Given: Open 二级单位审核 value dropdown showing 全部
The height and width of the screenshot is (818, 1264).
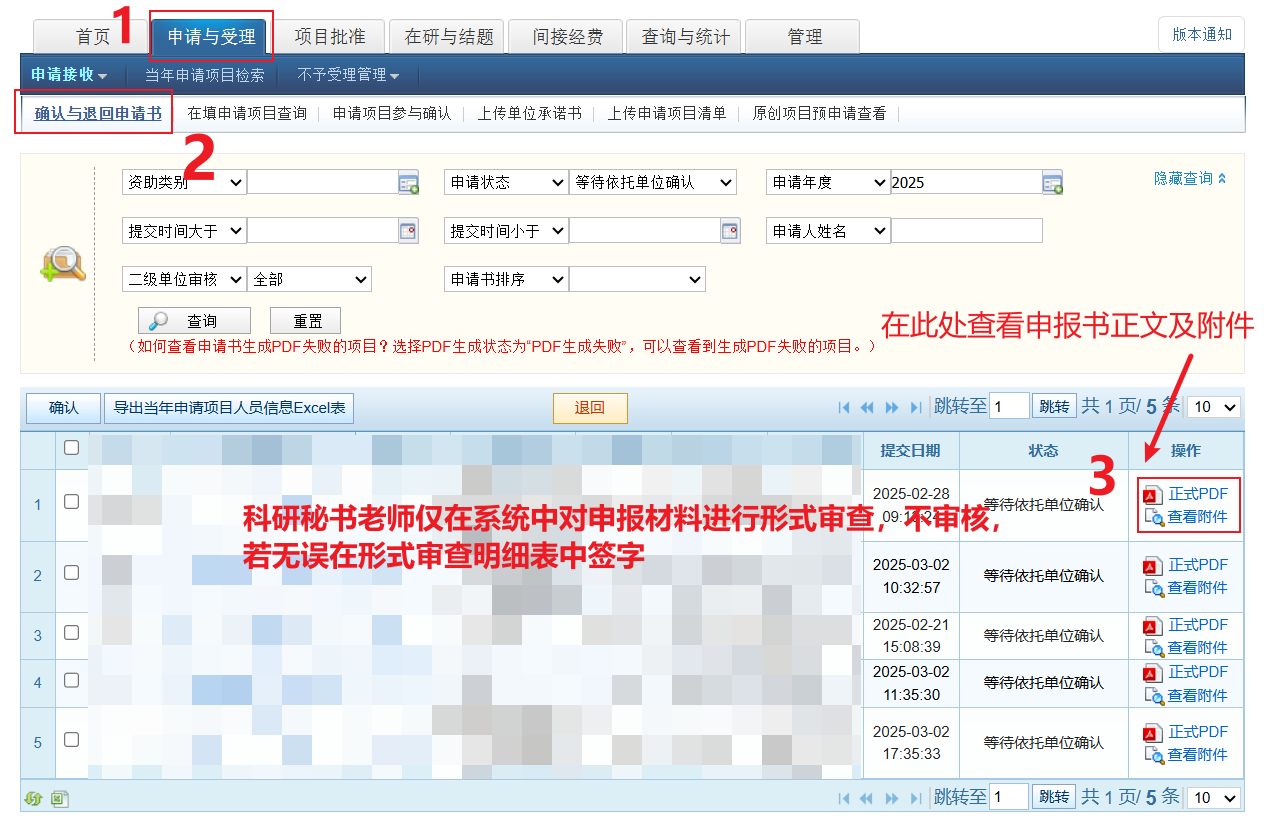Looking at the screenshot, I should point(309,280).
